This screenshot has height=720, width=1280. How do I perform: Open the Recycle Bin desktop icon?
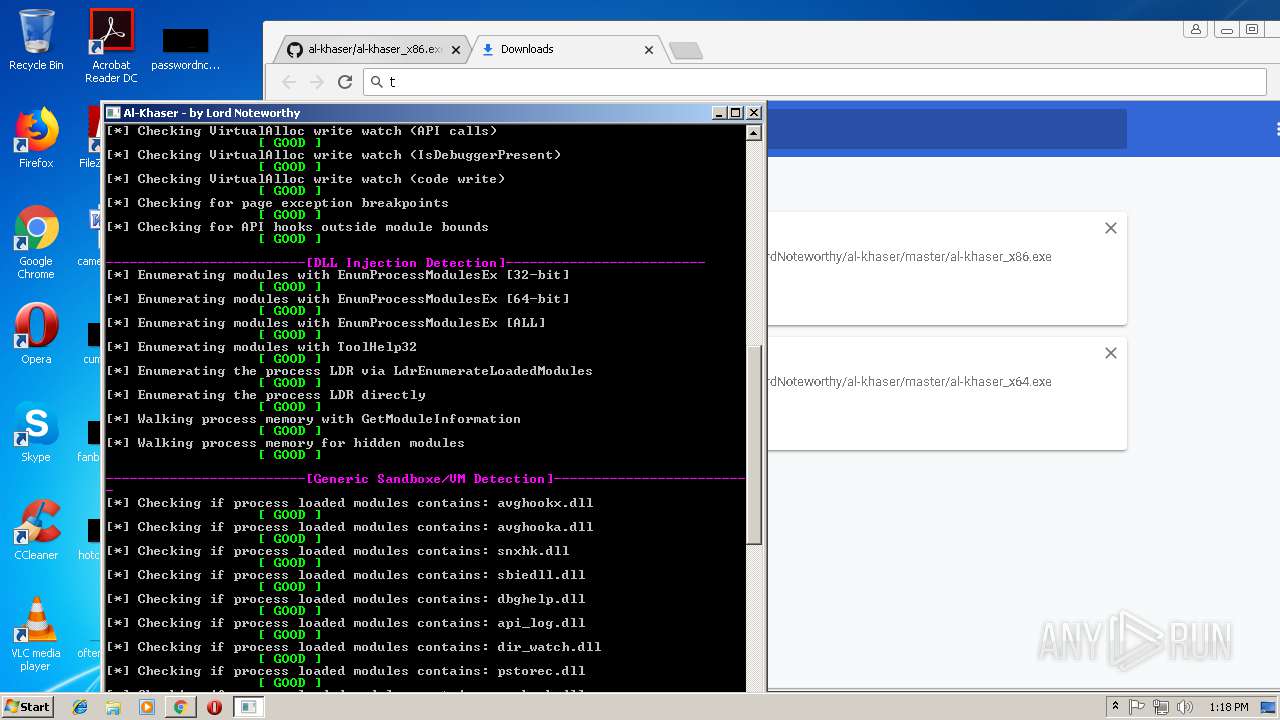pyautogui.click(x=36, y=40)
